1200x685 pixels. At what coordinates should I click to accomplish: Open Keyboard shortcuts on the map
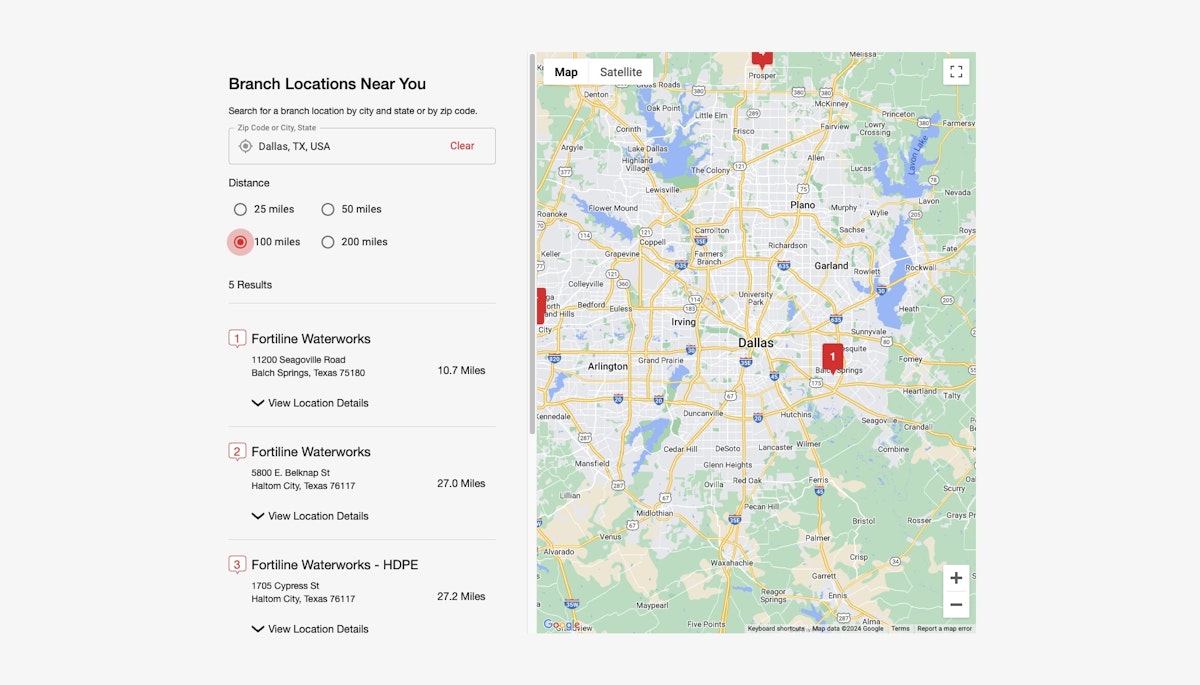click(x=776, y=629)
